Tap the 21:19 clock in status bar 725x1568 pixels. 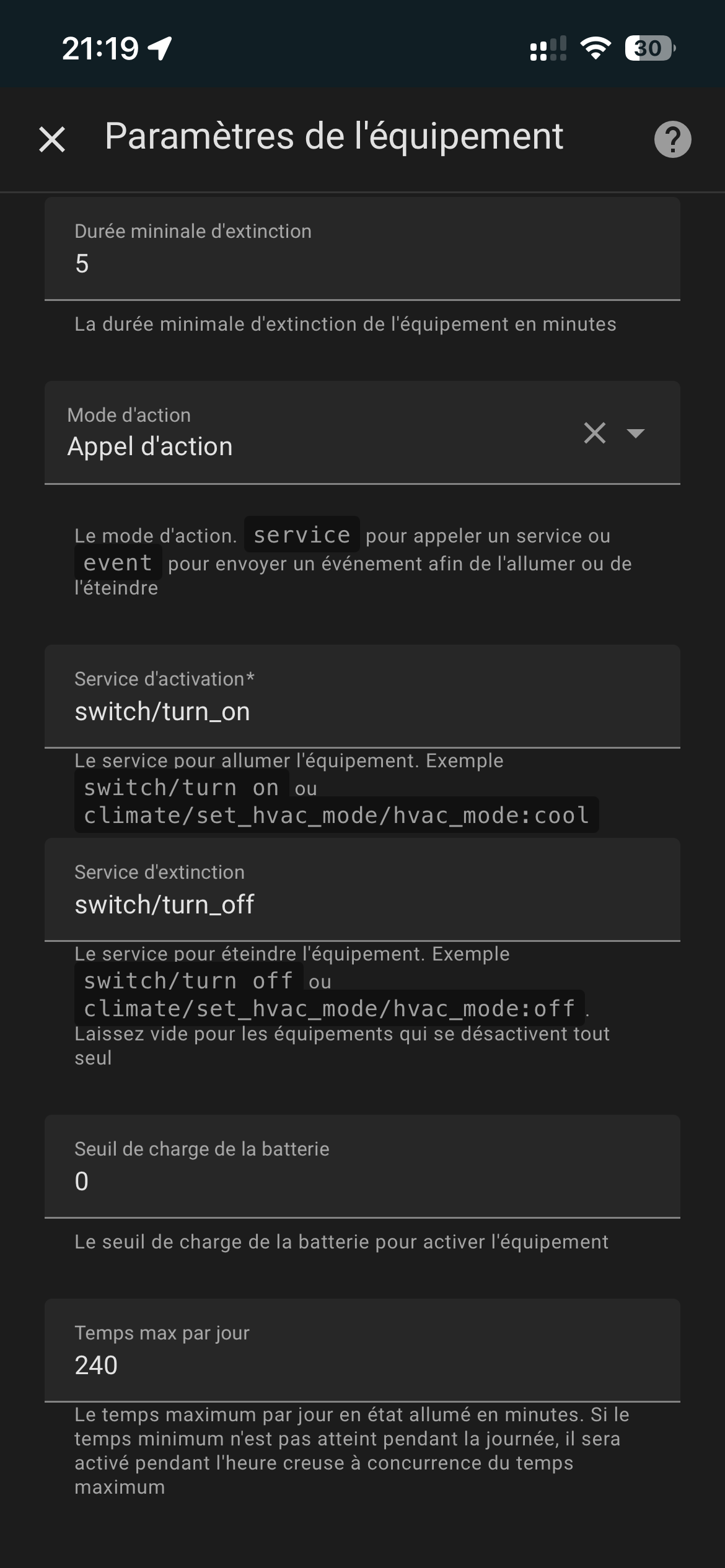point(100,48)
